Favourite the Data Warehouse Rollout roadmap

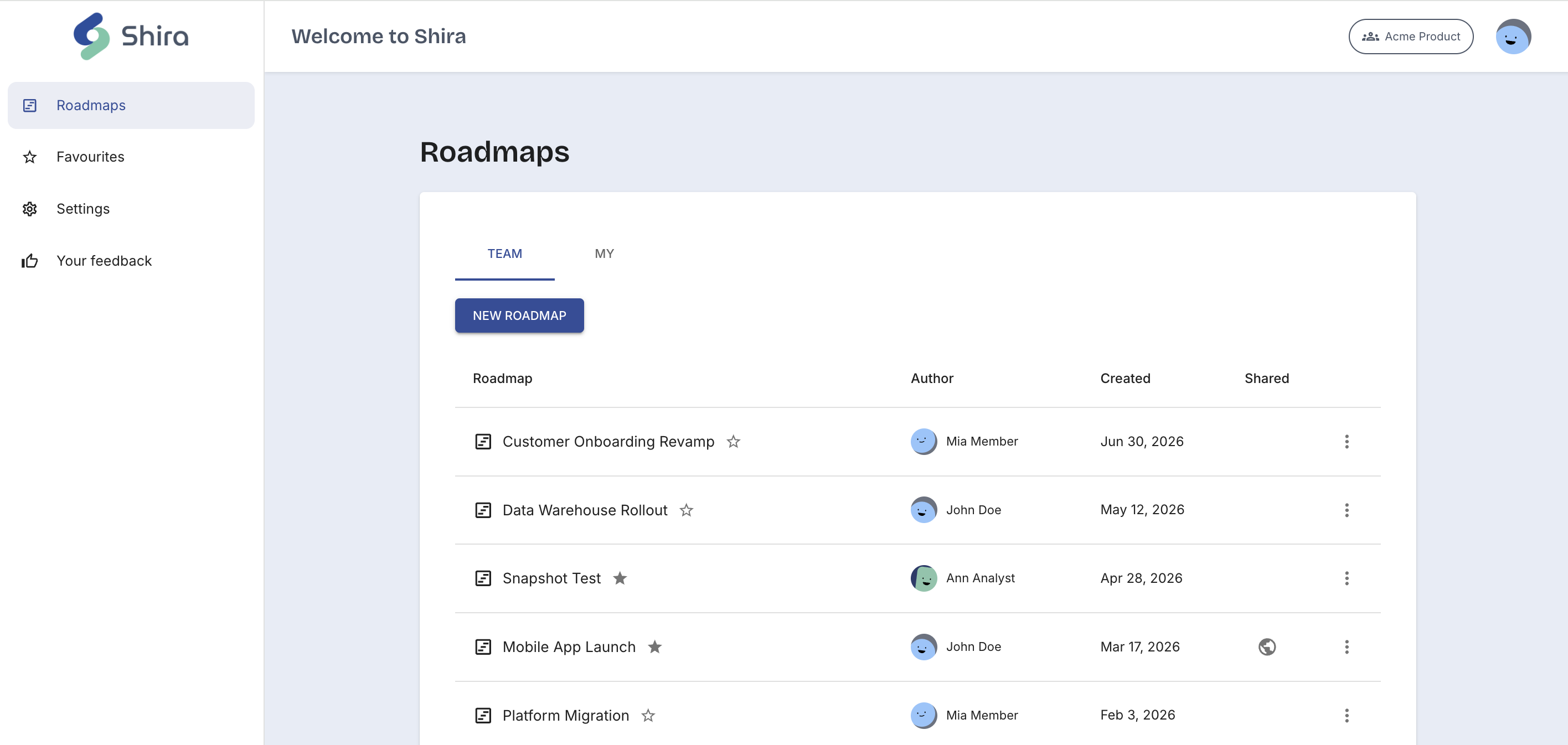(686, 510)
